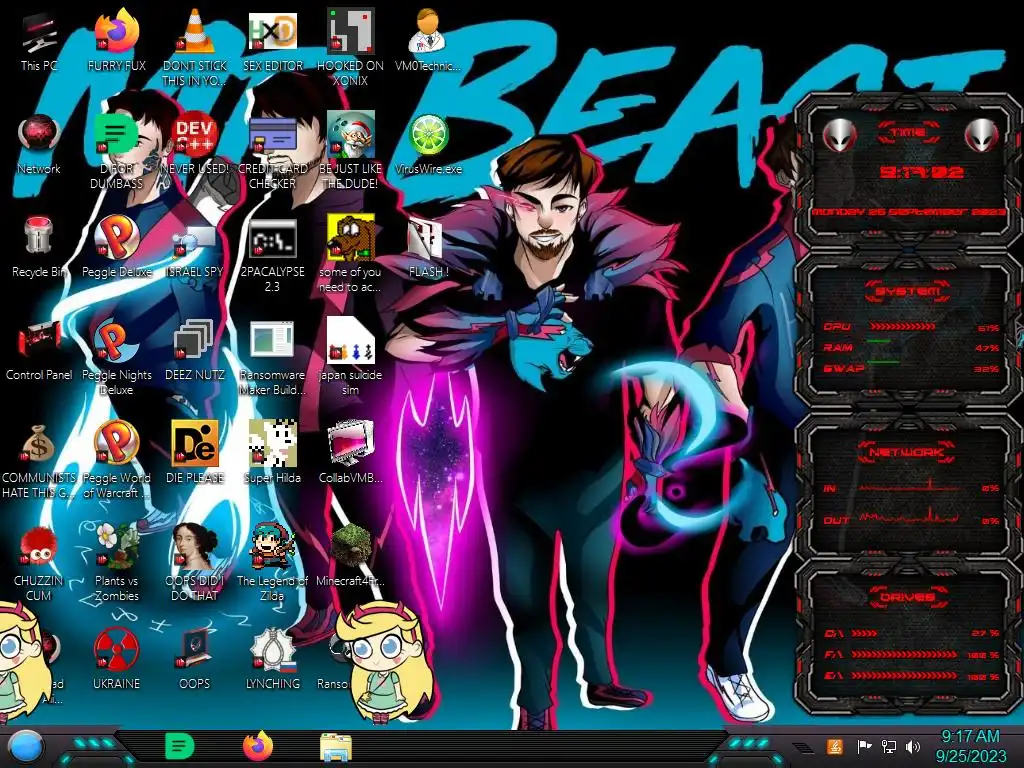The image size is (1024, 768).
Task: Click the C:\ drive entry in DRIVES widget
Action: tap(911, 633)
